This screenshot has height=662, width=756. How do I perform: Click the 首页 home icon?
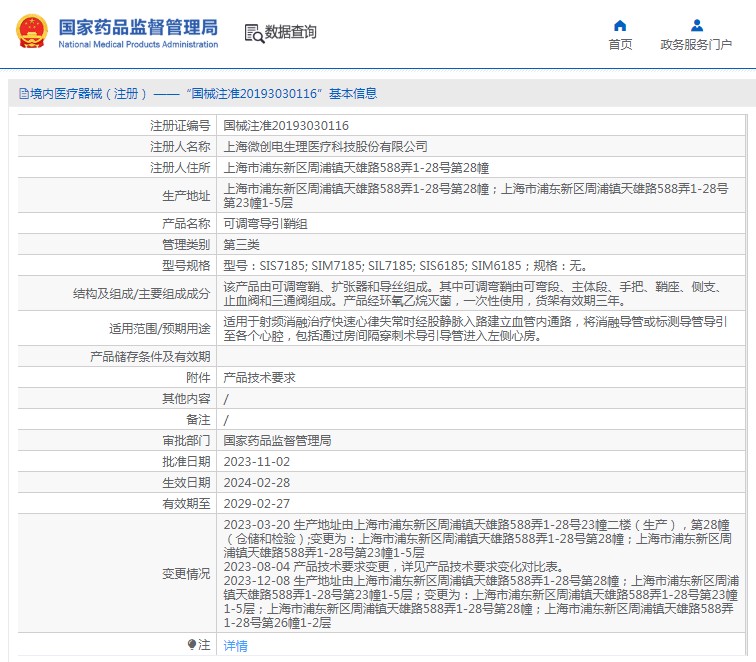(620, 25)
